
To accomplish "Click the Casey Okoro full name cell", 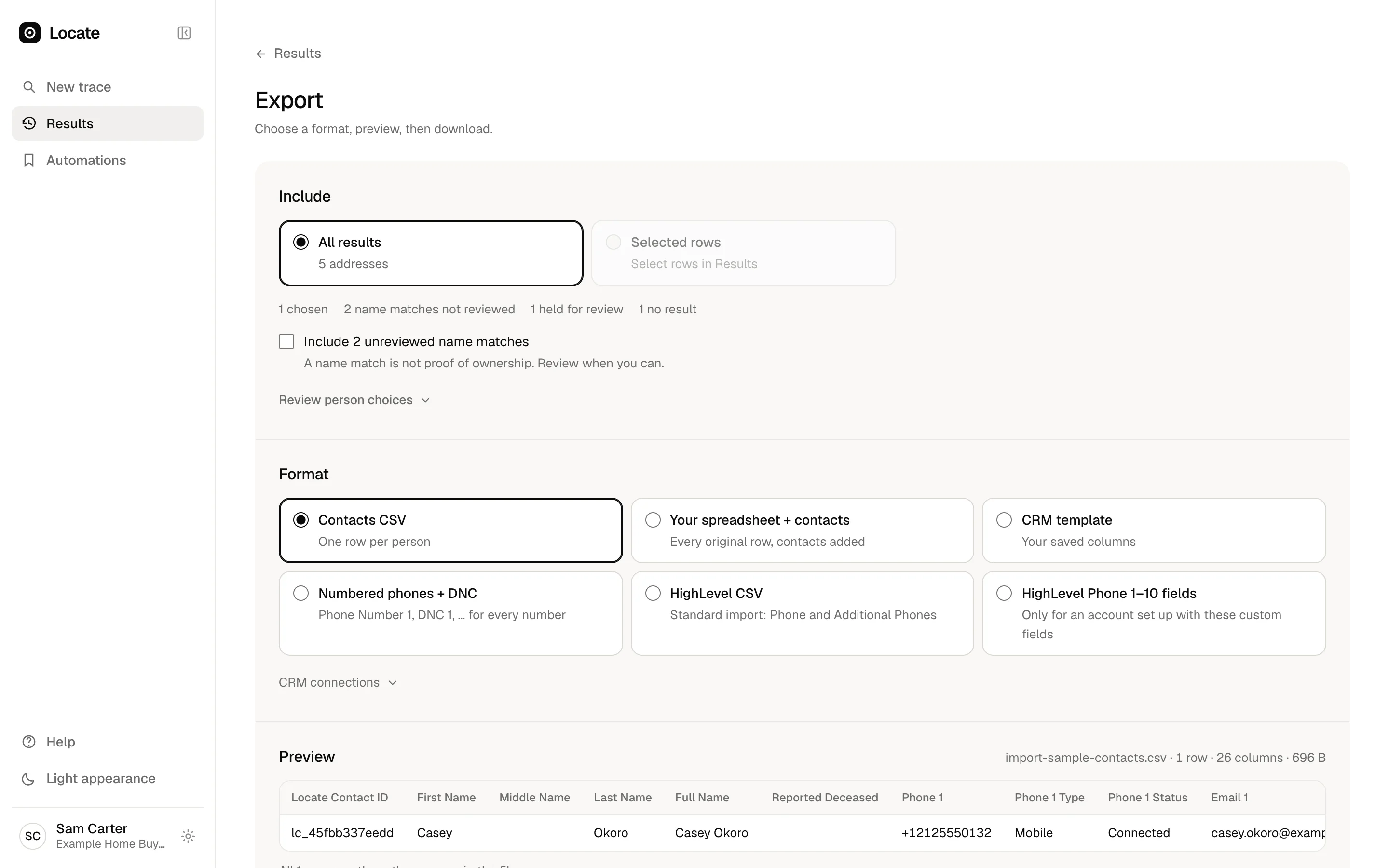I will coord(711,833).
